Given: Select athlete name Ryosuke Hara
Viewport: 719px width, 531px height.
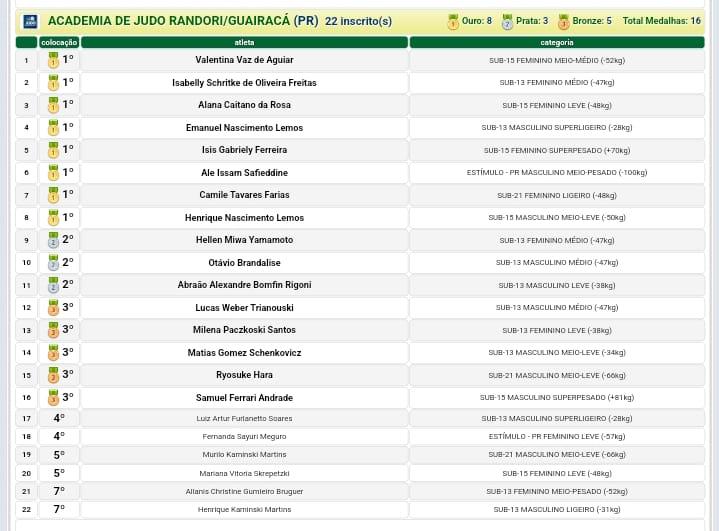Looking at the screenshot, I should [244, 375].
